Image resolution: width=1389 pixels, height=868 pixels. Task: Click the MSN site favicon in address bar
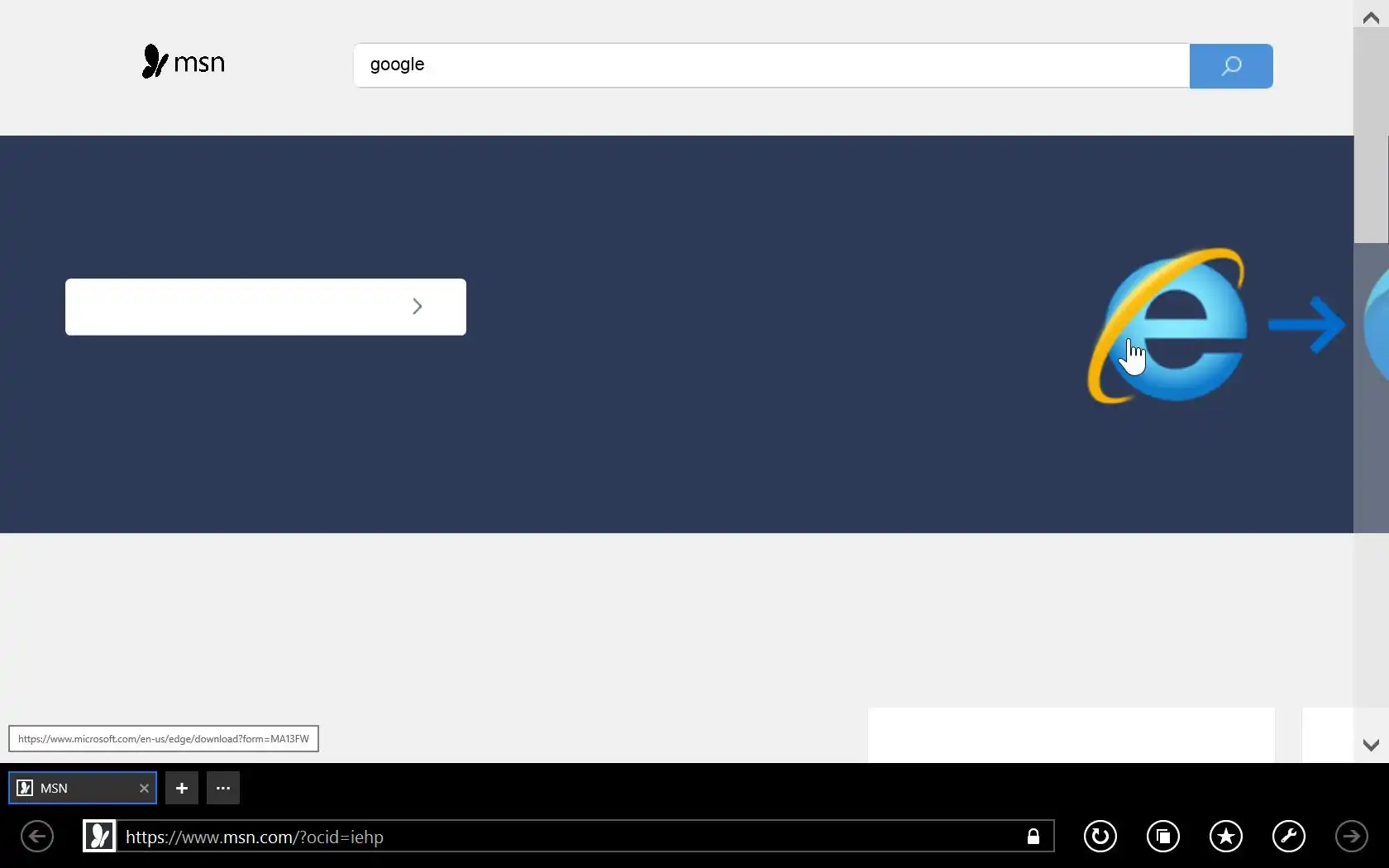tap(99, 837)
